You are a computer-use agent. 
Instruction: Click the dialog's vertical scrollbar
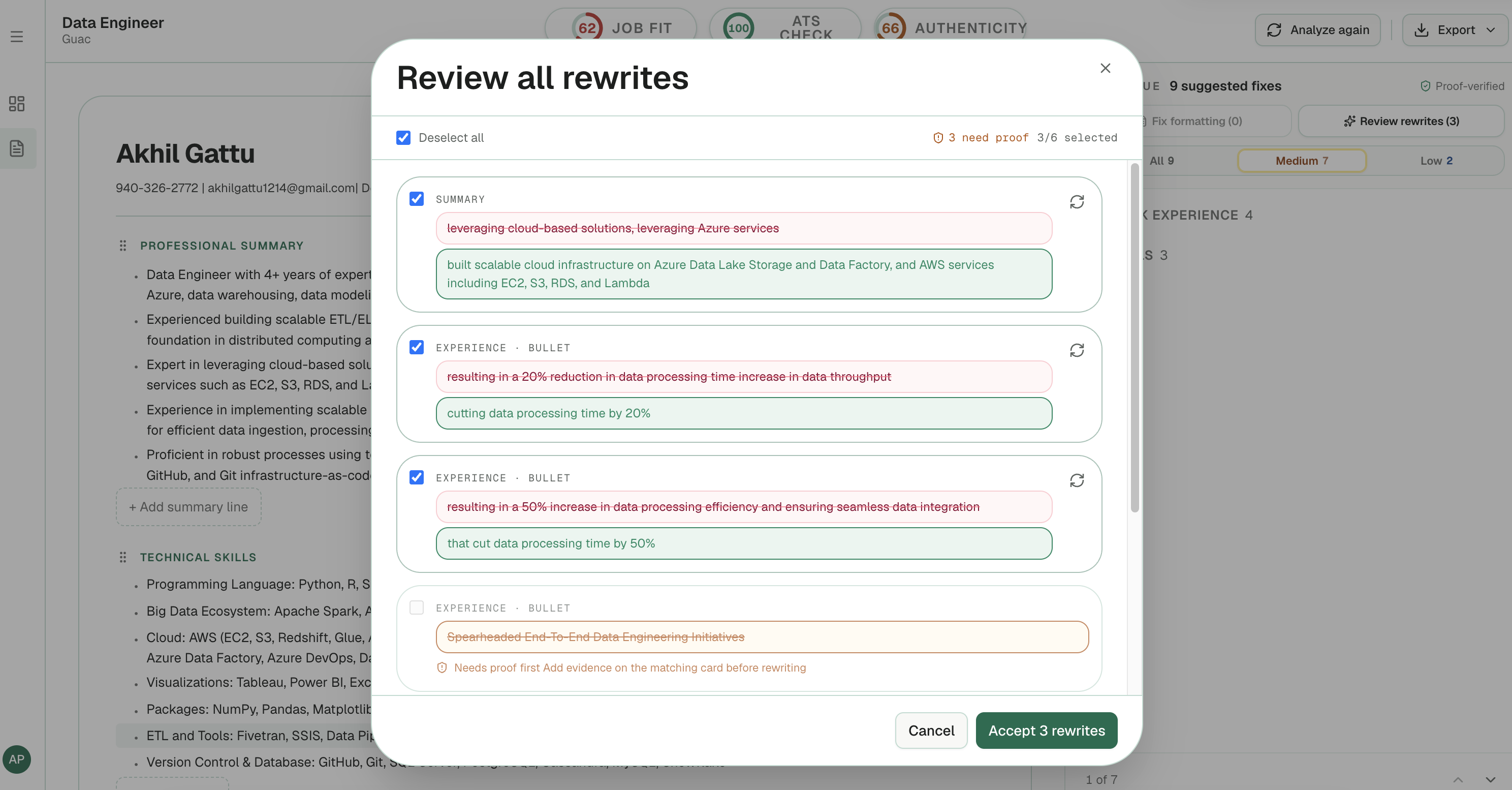click(x=1134, y=338)
